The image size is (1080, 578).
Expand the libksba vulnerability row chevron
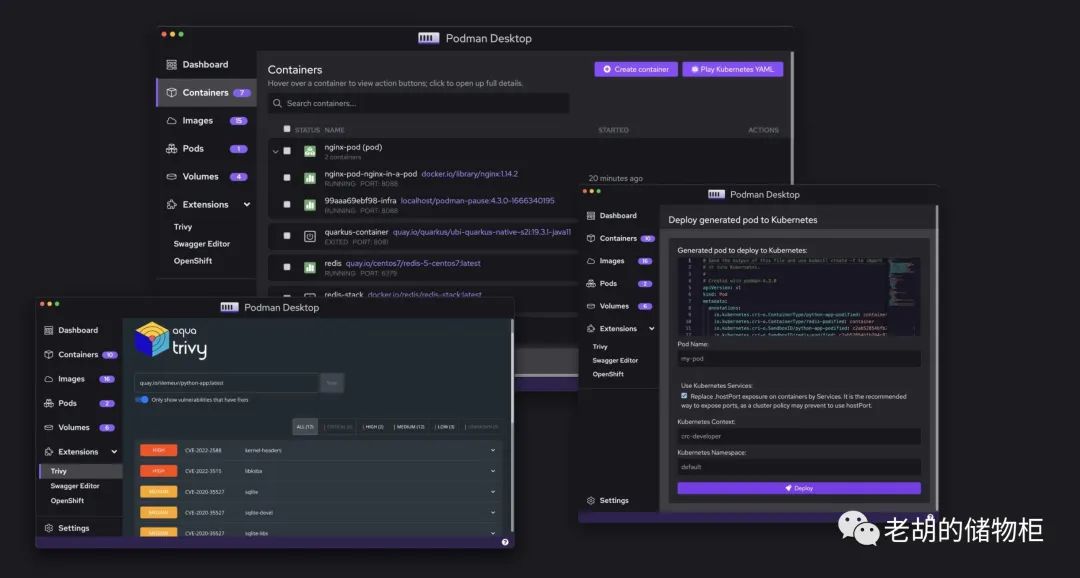(x=492, y=471)
